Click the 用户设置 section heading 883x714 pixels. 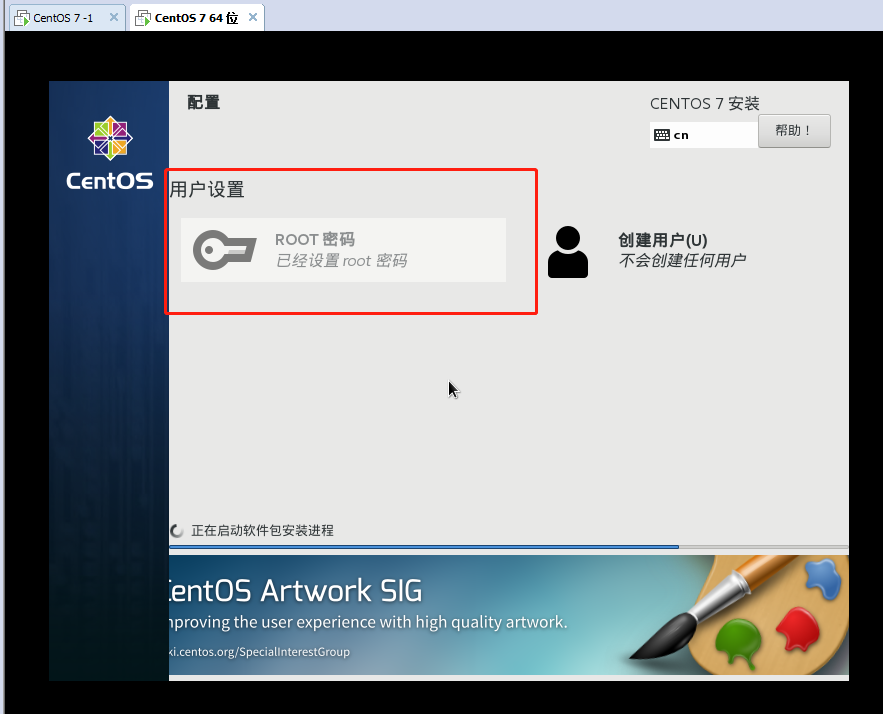pyautogui.click(x=207, y=190)
